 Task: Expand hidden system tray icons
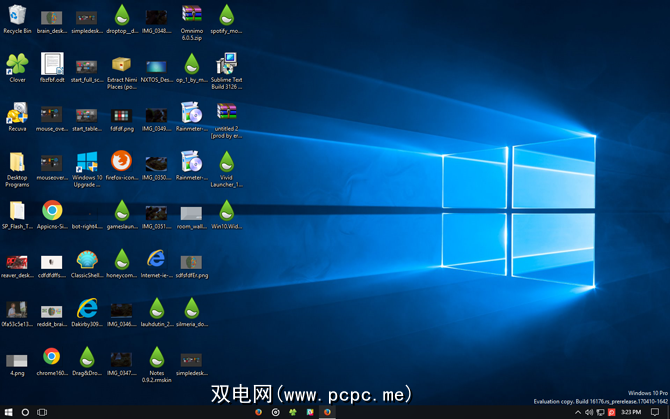pos(578,412)
